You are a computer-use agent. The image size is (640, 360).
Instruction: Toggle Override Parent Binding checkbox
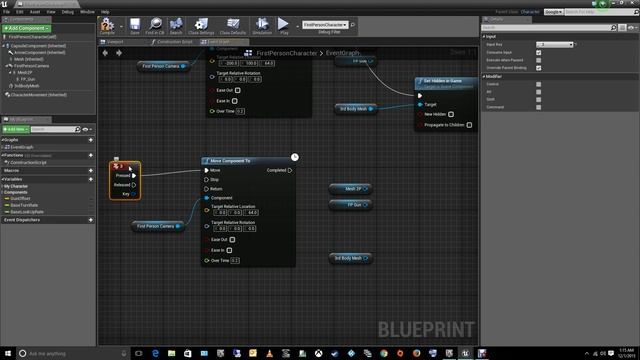click(x=539, y=68)
